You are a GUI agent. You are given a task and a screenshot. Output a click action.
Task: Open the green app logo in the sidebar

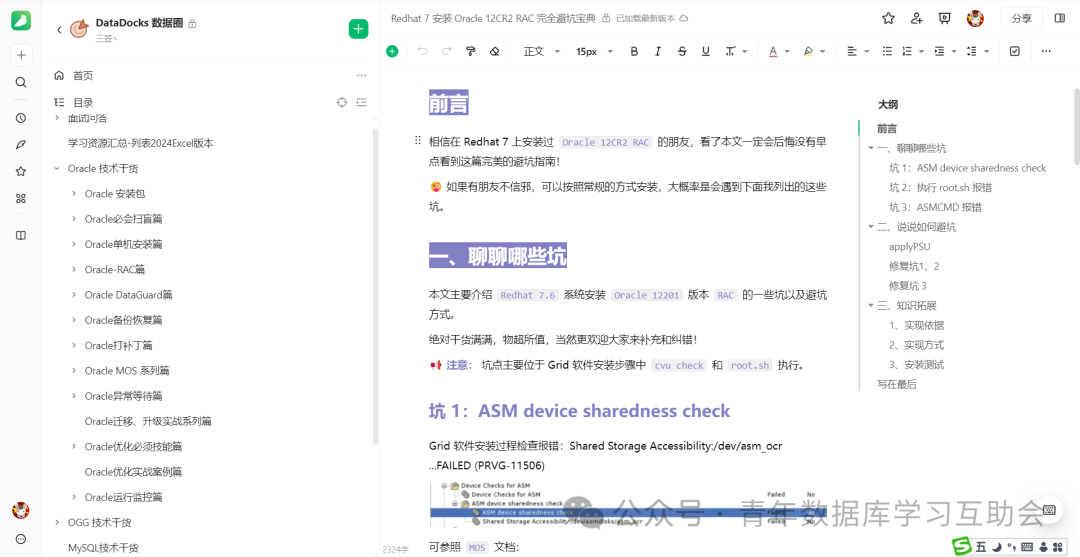tap(21, 21)
